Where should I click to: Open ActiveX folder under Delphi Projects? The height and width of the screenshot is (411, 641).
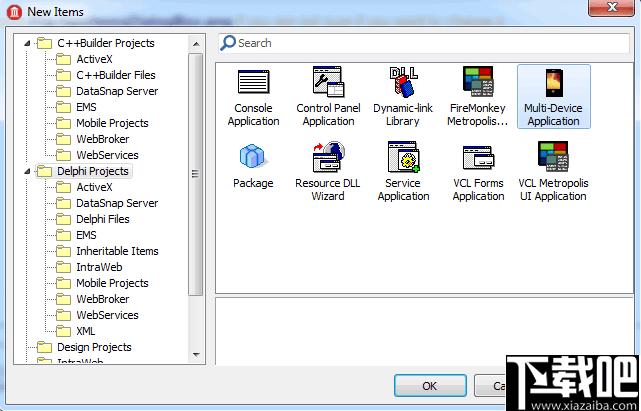click(x=84, y=187)
